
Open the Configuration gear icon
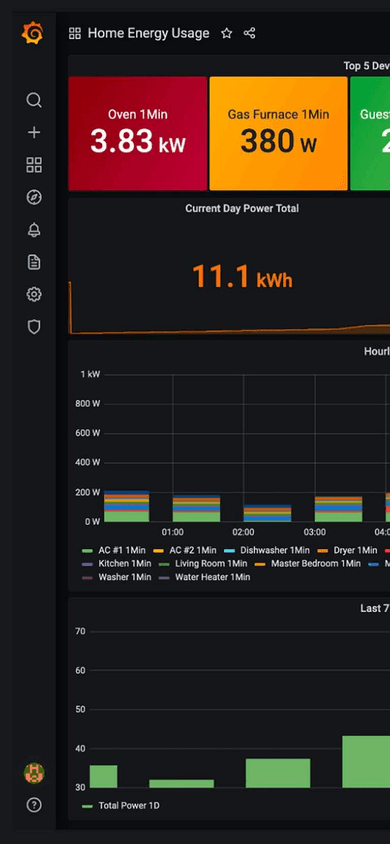tap(34, 294)
